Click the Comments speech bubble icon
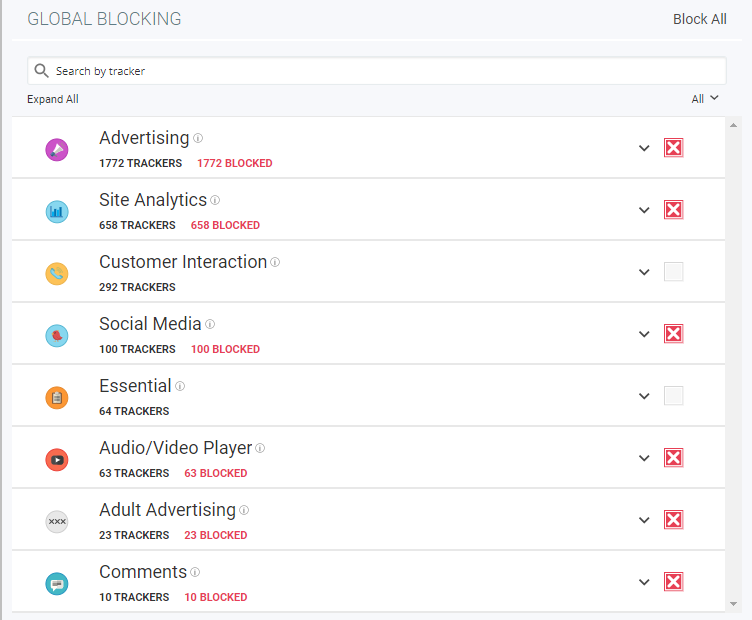Screen dimensions: 752x620 pos(57,584)
